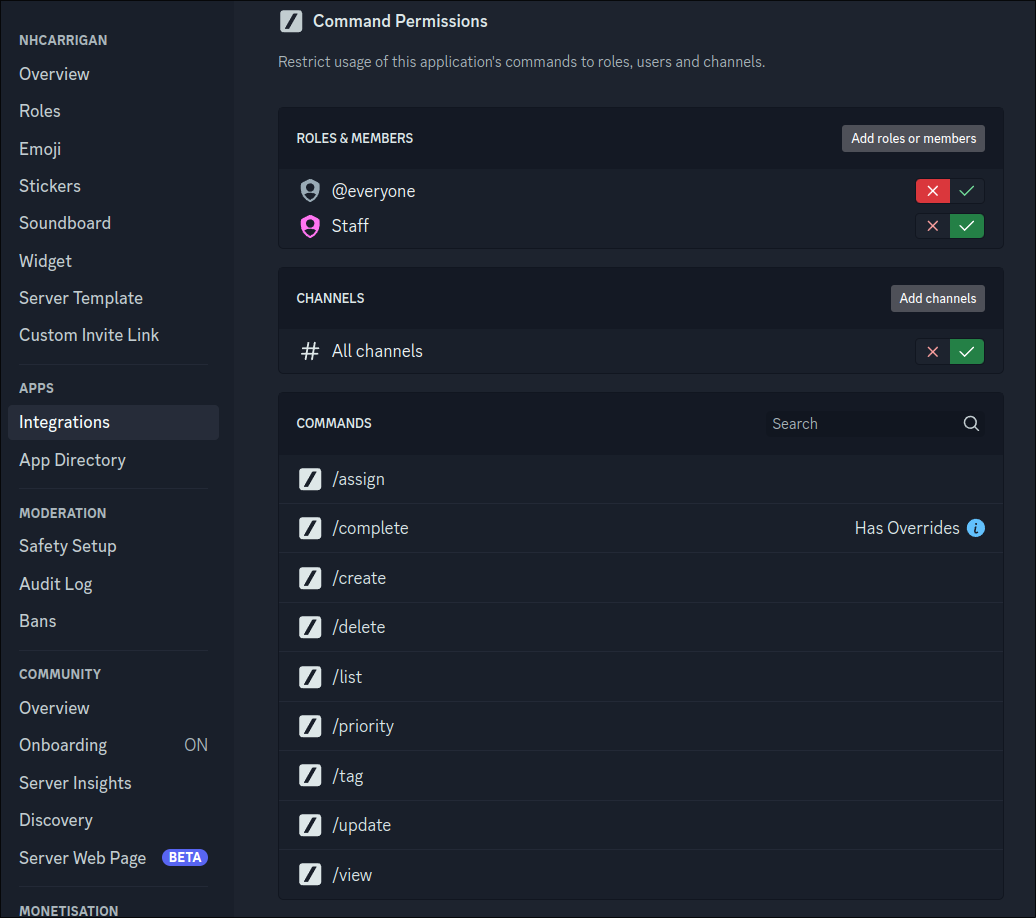Focus the Commands search field
1036x918 pixels.
[860, 424]
